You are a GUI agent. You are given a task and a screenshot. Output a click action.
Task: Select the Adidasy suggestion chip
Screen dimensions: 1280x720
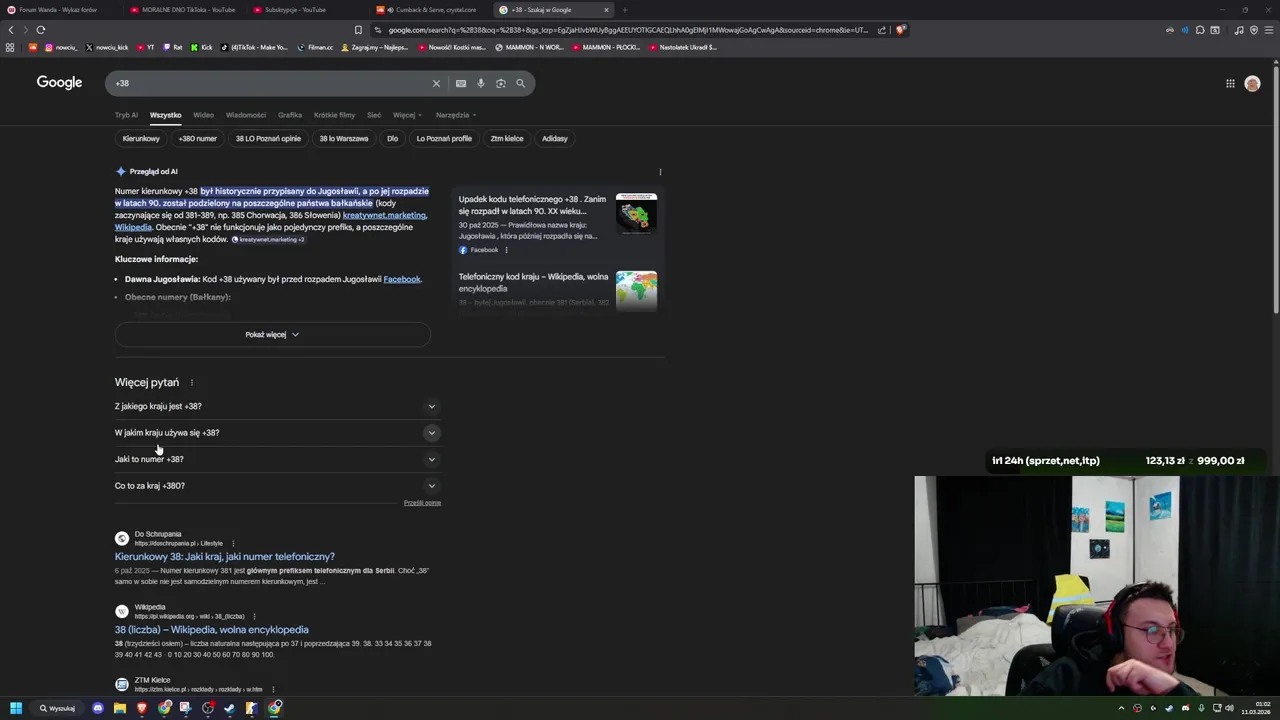click(555, 139)
